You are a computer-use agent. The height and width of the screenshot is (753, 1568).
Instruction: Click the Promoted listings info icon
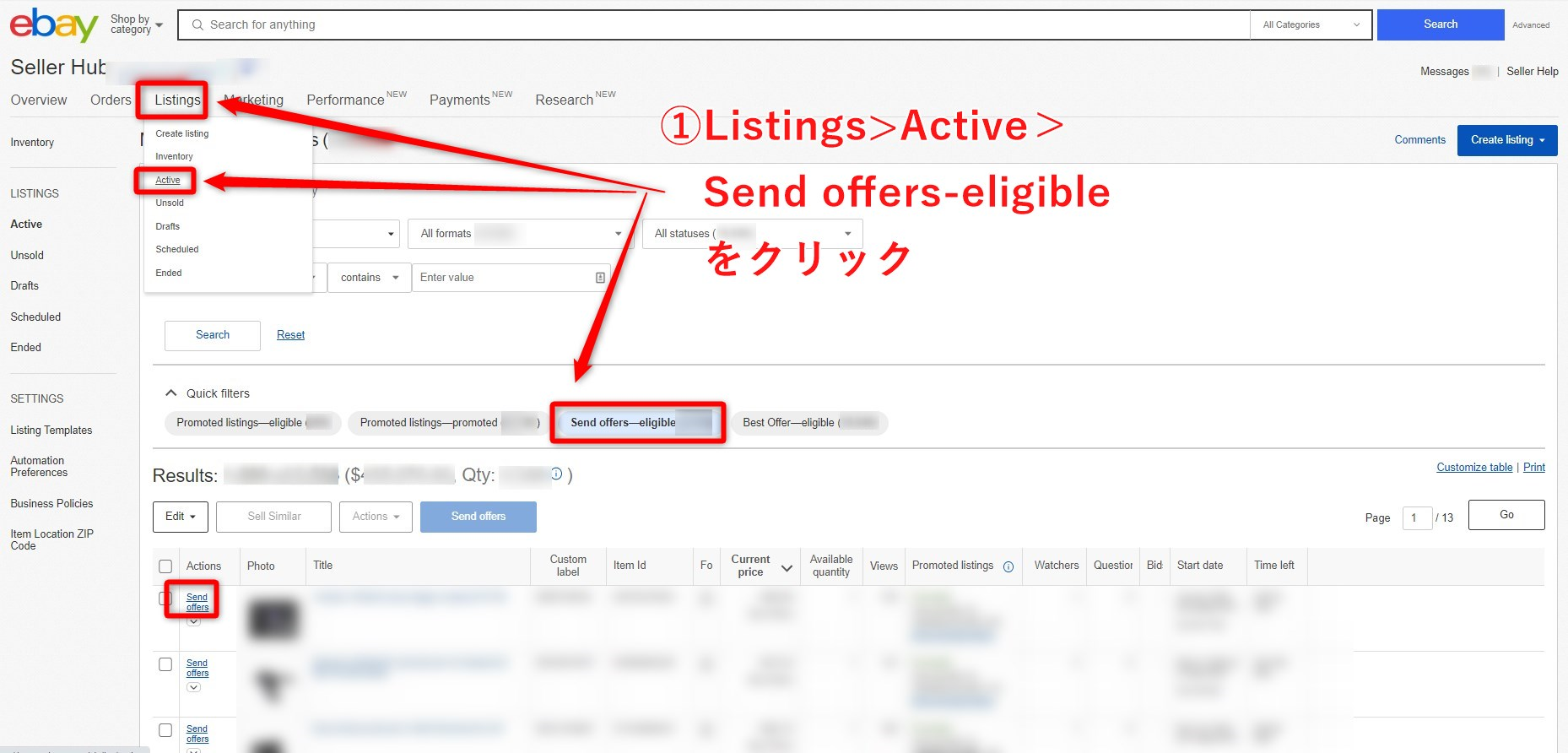click(x=1008, y=566)
